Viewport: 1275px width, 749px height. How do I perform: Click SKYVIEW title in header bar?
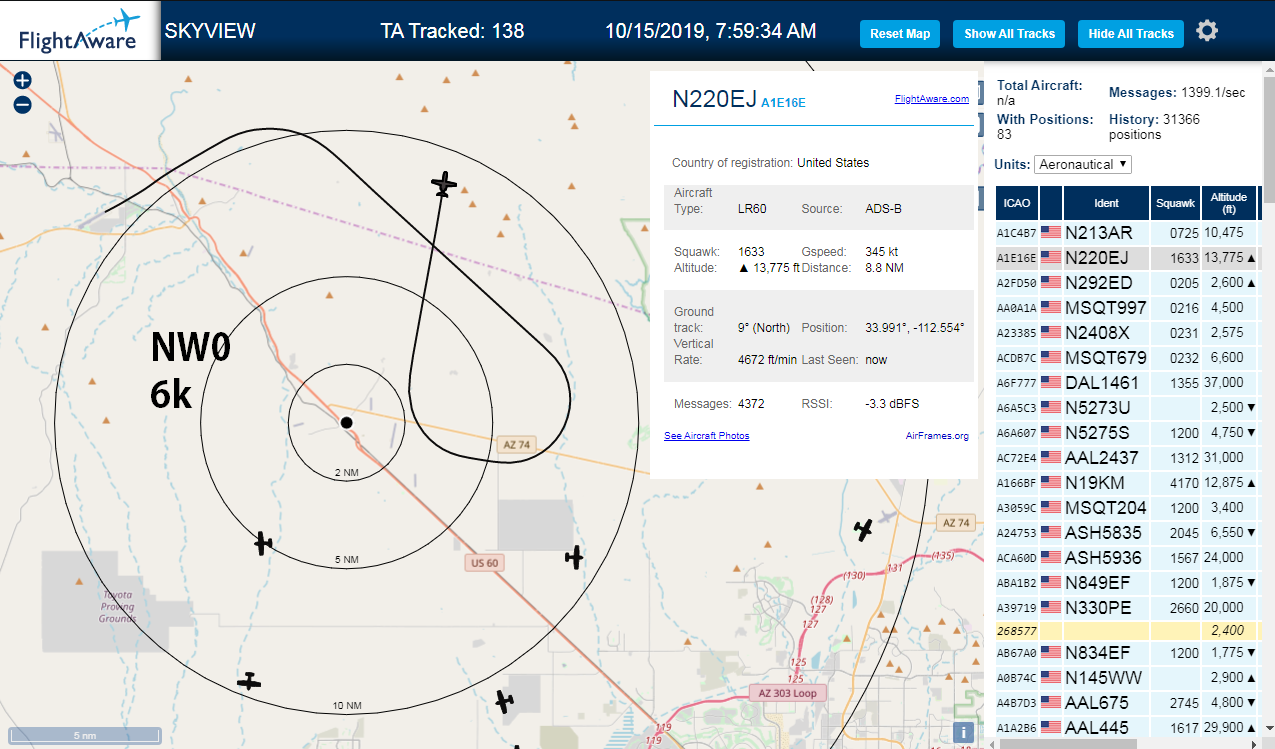[x=210, y=31]
